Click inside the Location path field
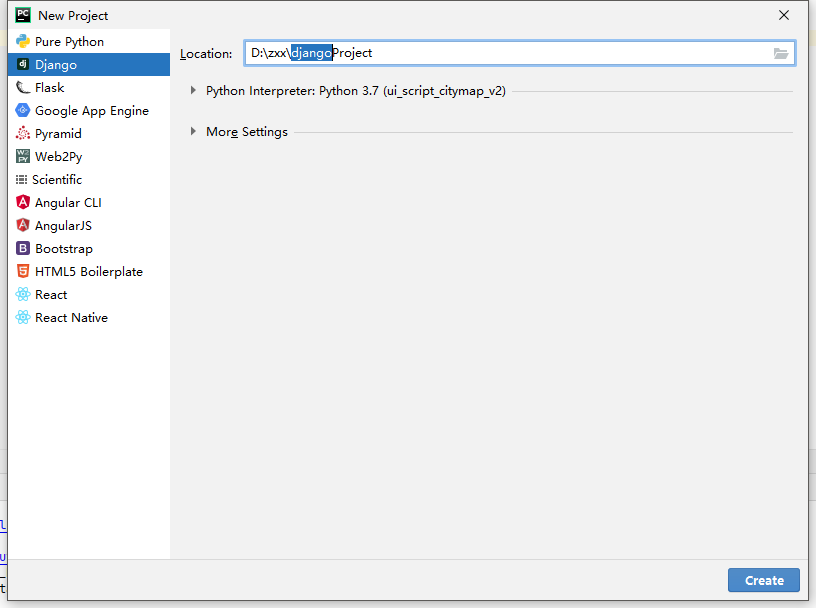Image resolution: width=816 pixels, height=608 pixels. click(x=519, y=53)
